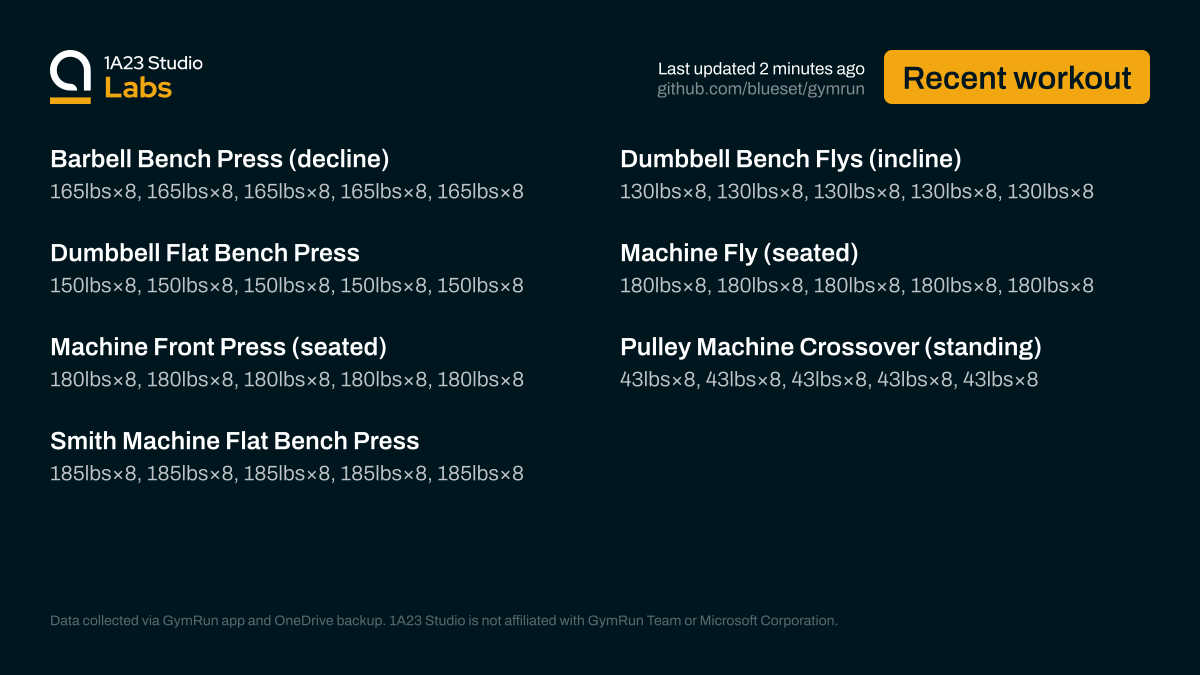Click the 165lbs×8 sets line

(286, 191)
